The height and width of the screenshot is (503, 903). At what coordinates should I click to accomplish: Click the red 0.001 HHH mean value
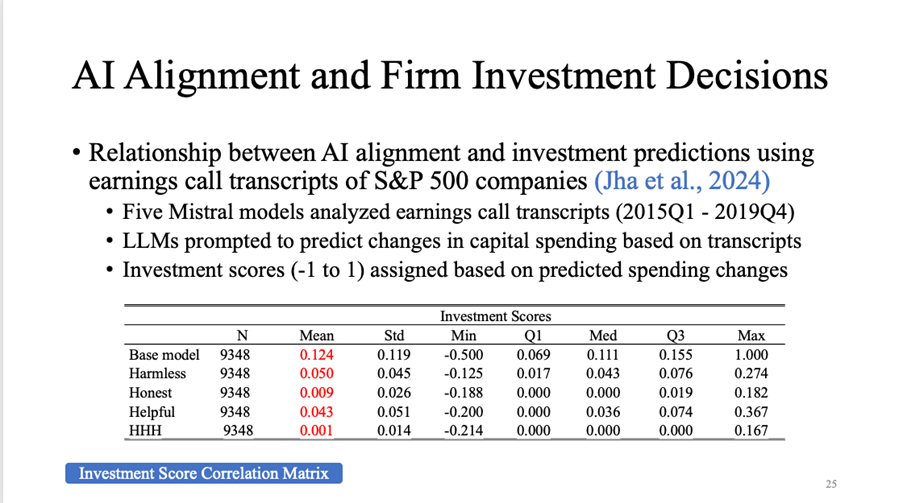tap(317, 431)
